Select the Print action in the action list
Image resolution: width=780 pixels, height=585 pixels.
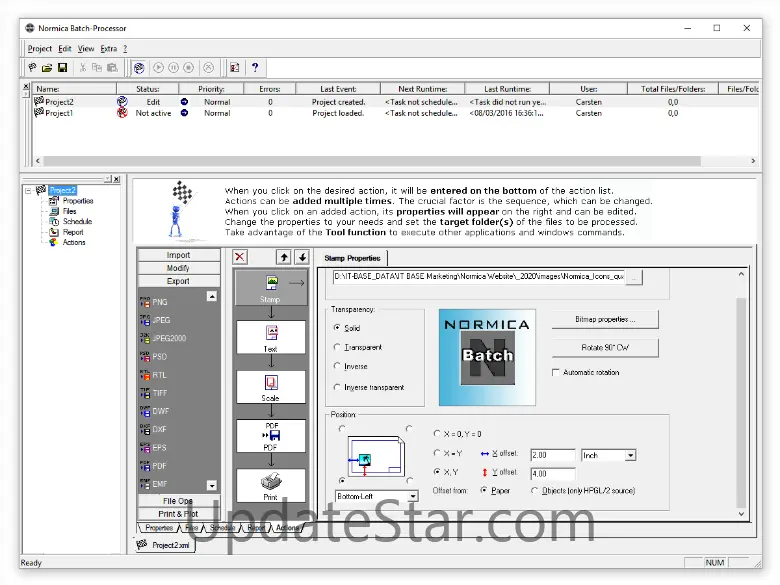[271, 485]
